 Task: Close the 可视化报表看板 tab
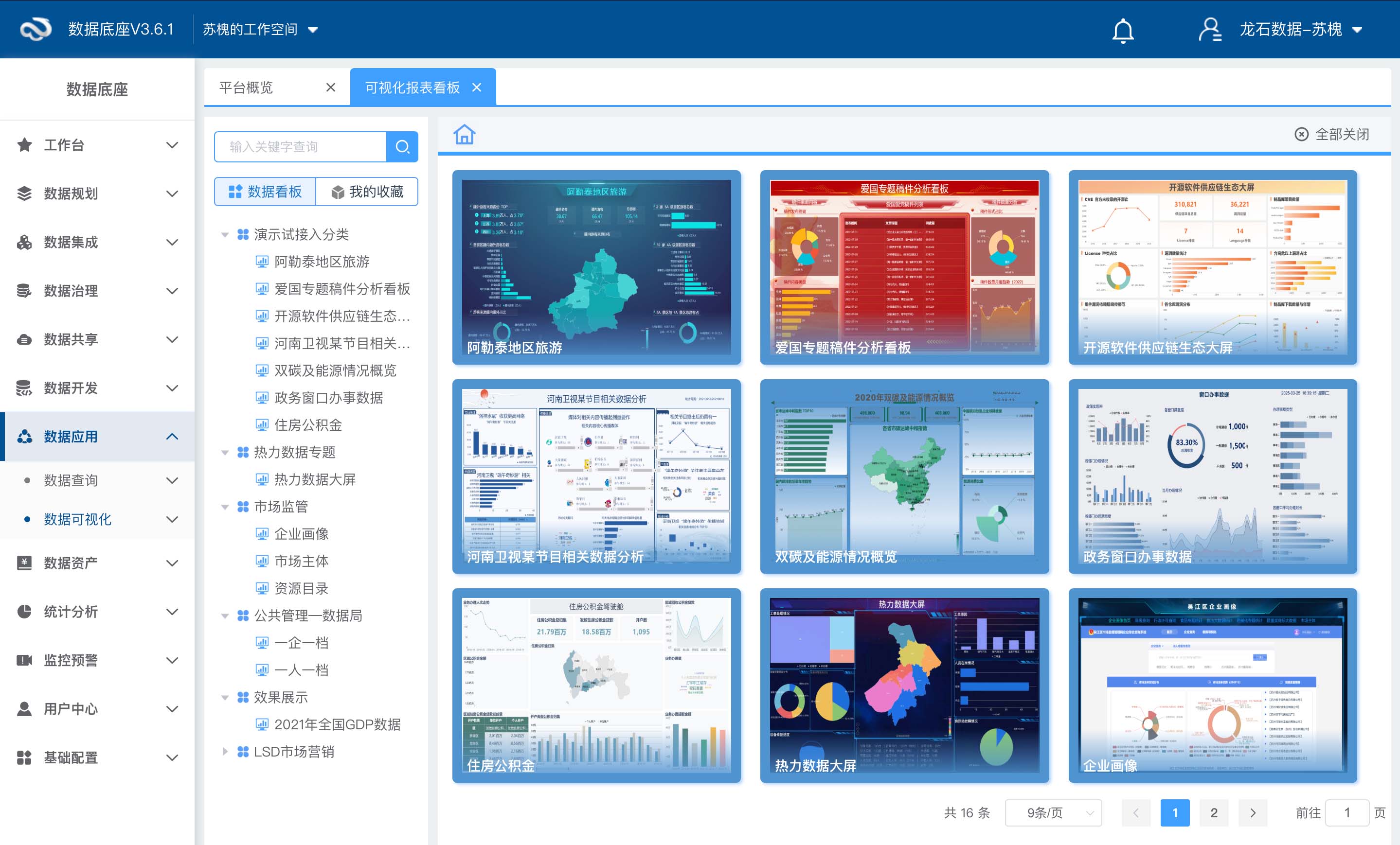click(x=477, y=88)
